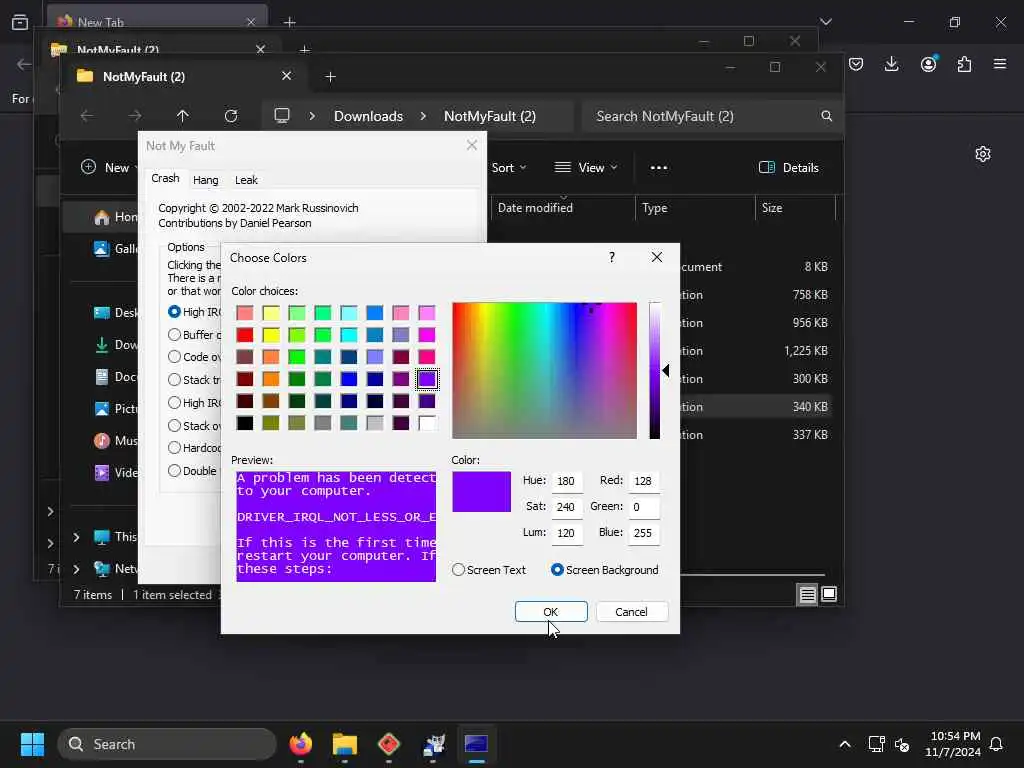Open Explorer's See more ellipsis menu
The image size is (1024, 768).
[659, 168]
